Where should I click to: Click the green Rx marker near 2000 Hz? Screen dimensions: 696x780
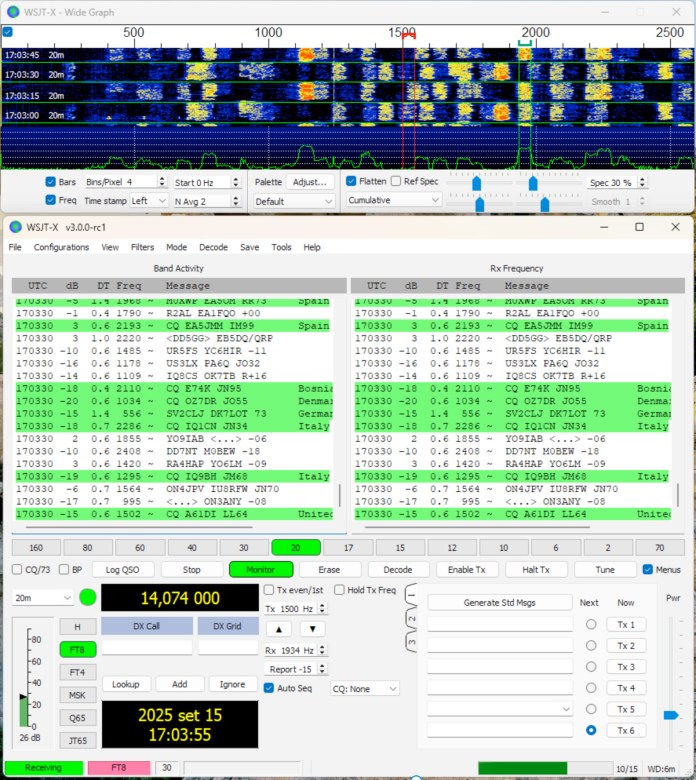(525, 43)
